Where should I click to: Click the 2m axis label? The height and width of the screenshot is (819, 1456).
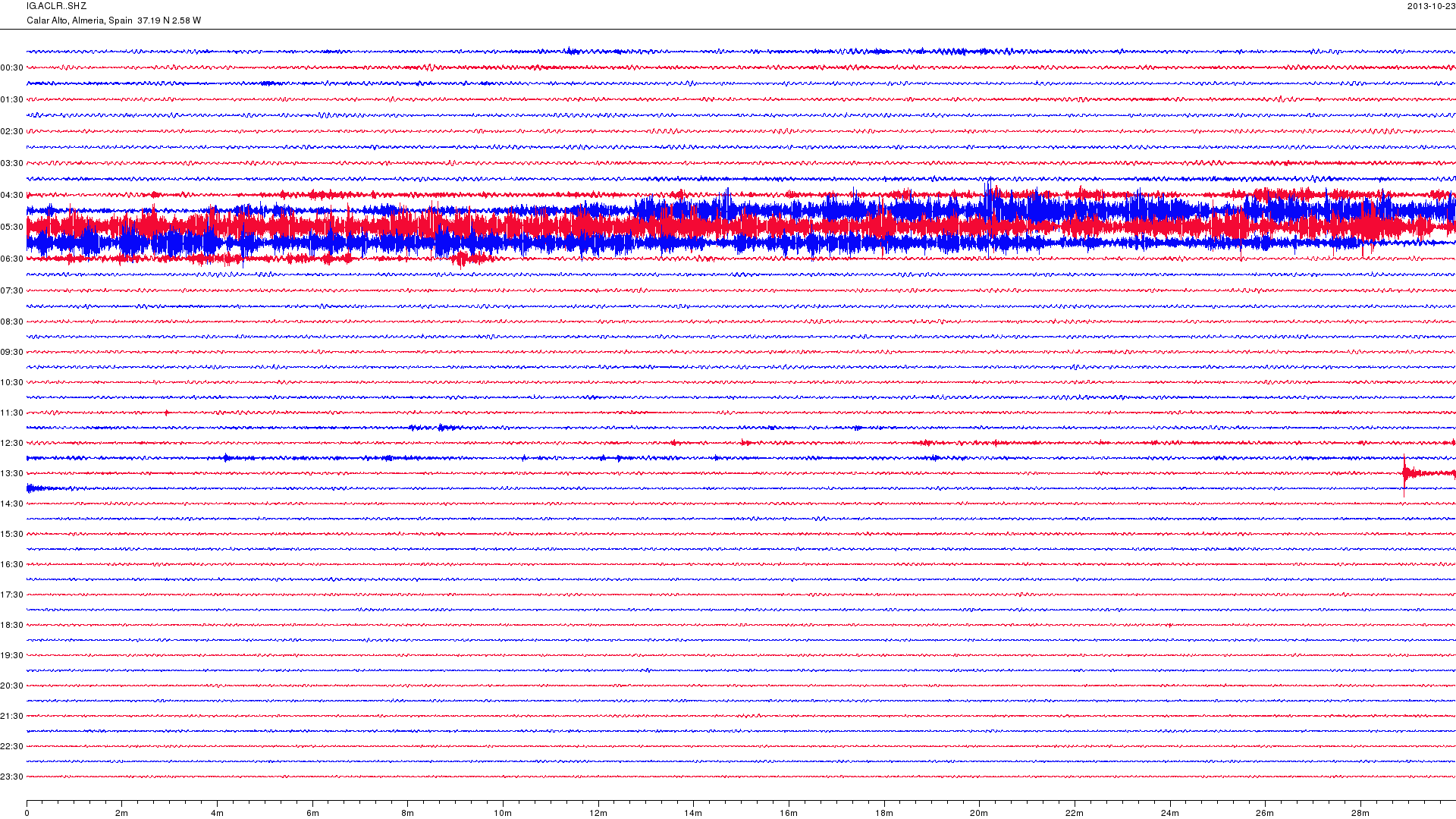coord(121,814)
